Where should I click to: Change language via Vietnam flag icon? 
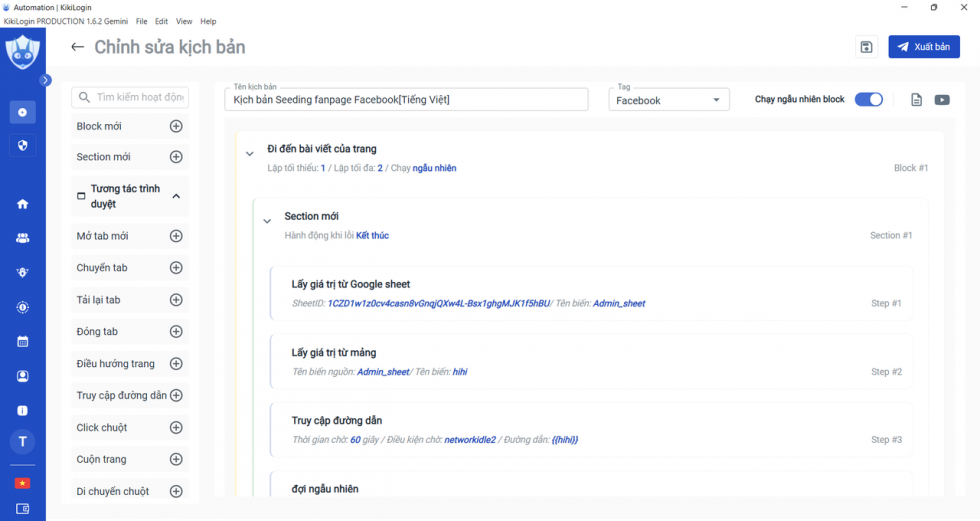[x=22, y=484]
